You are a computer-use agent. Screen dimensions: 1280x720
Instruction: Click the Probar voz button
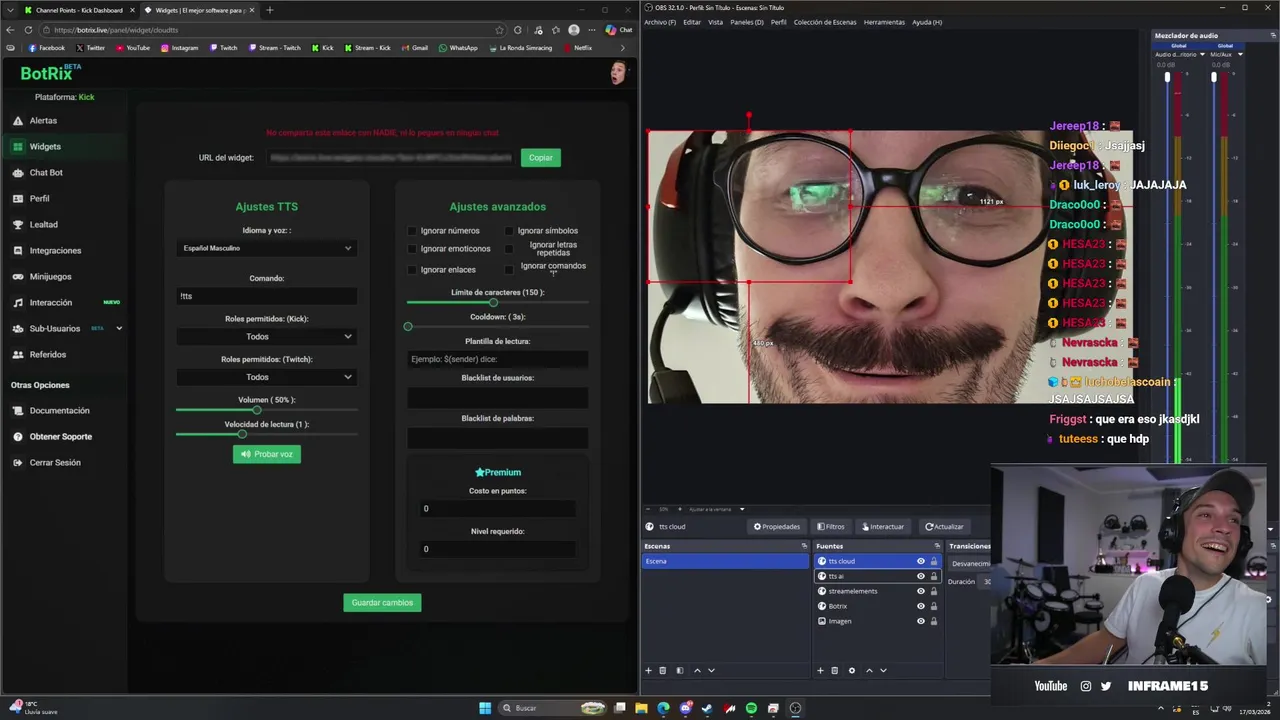267,454
